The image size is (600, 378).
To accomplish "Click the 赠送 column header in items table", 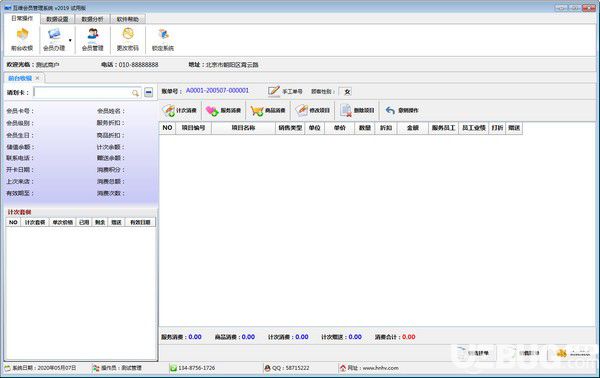I will [514, 128].
